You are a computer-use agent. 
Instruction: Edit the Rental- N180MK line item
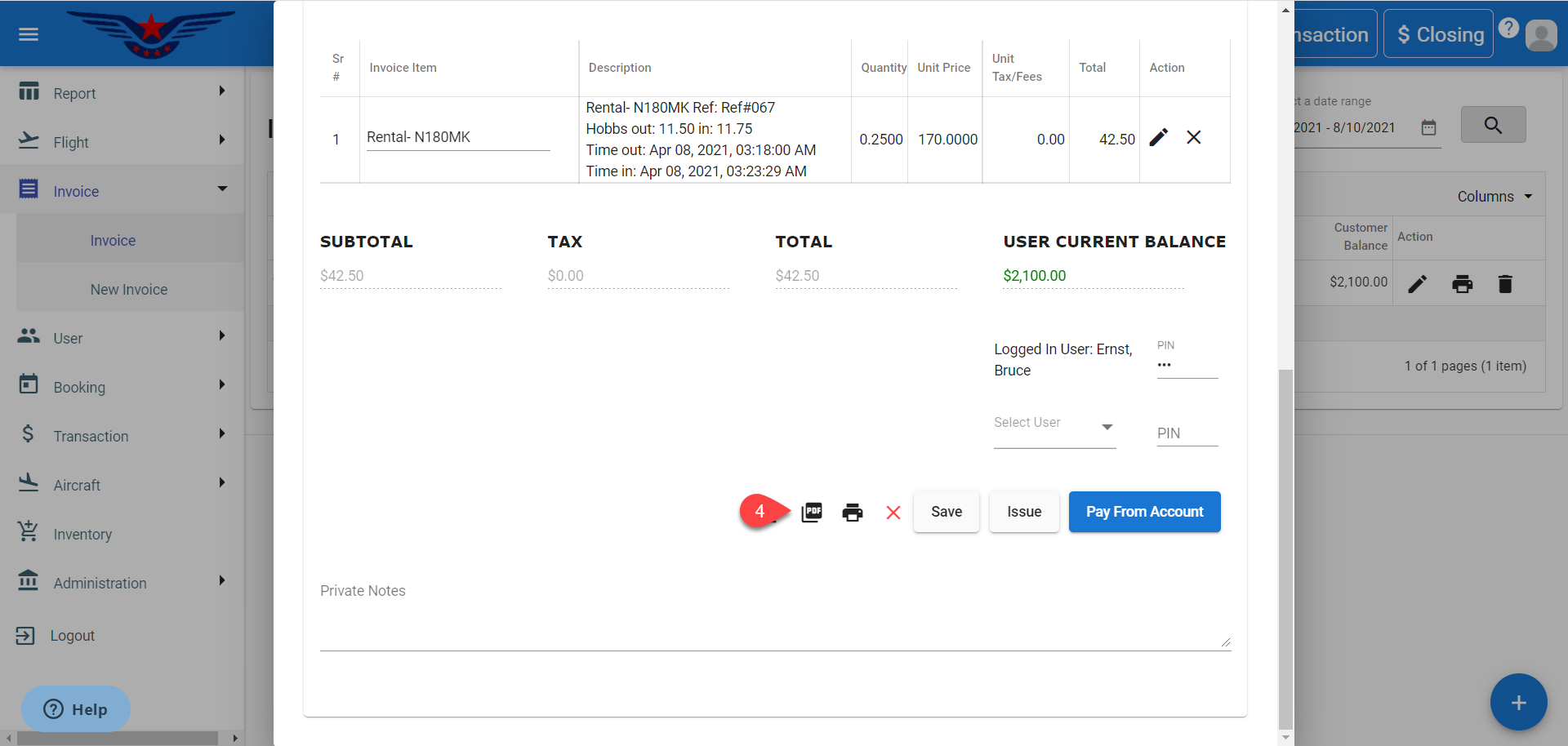[x=1158, y=137]
